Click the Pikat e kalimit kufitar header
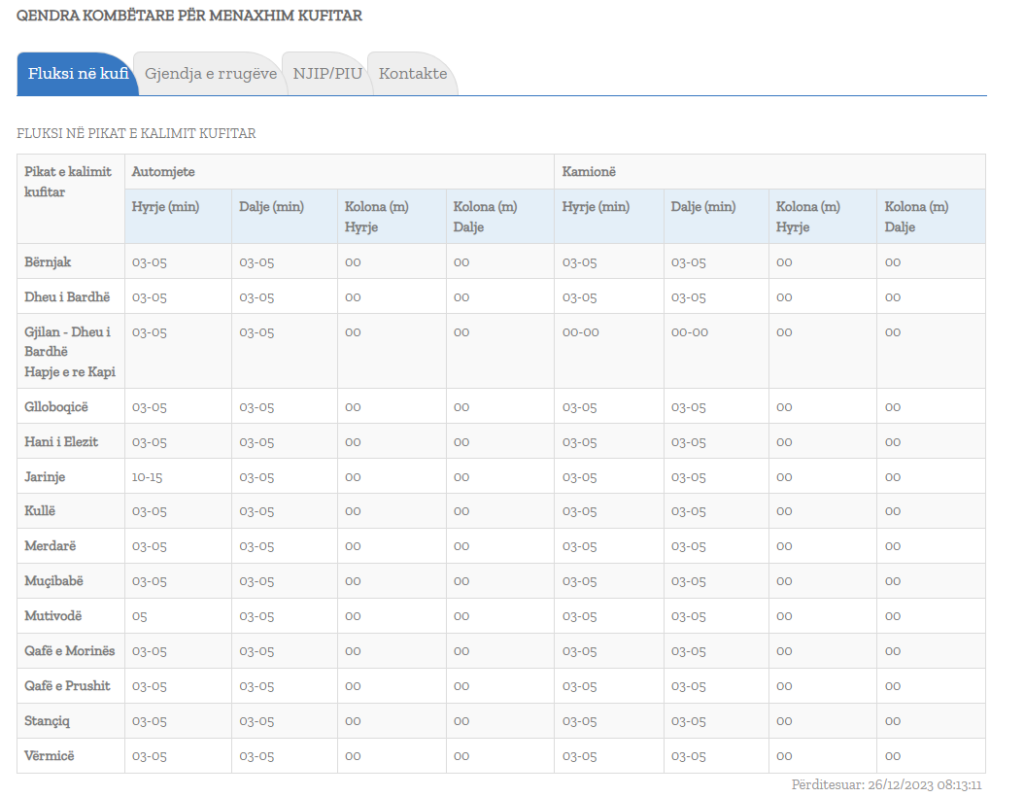Screen dimensions: 1024x797 pyautogui.click(x=67, y=181)
